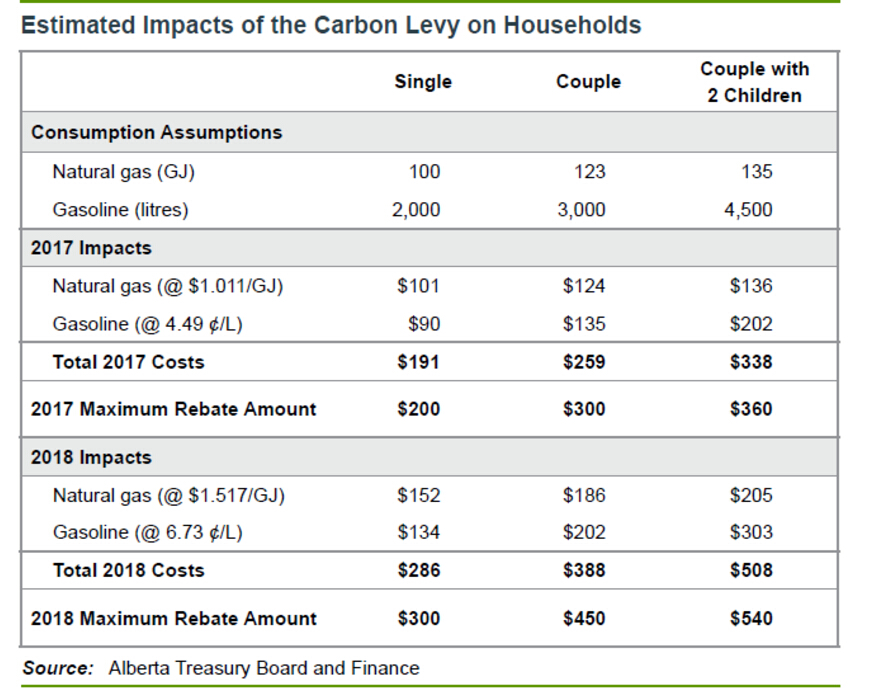
Task: Click the table title about Carbon Levy
Action: [331, 25]
